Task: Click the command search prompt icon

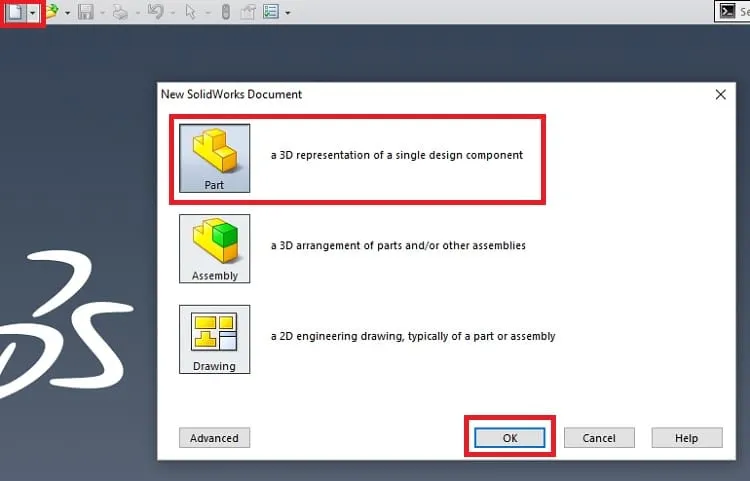Action: 728,11
